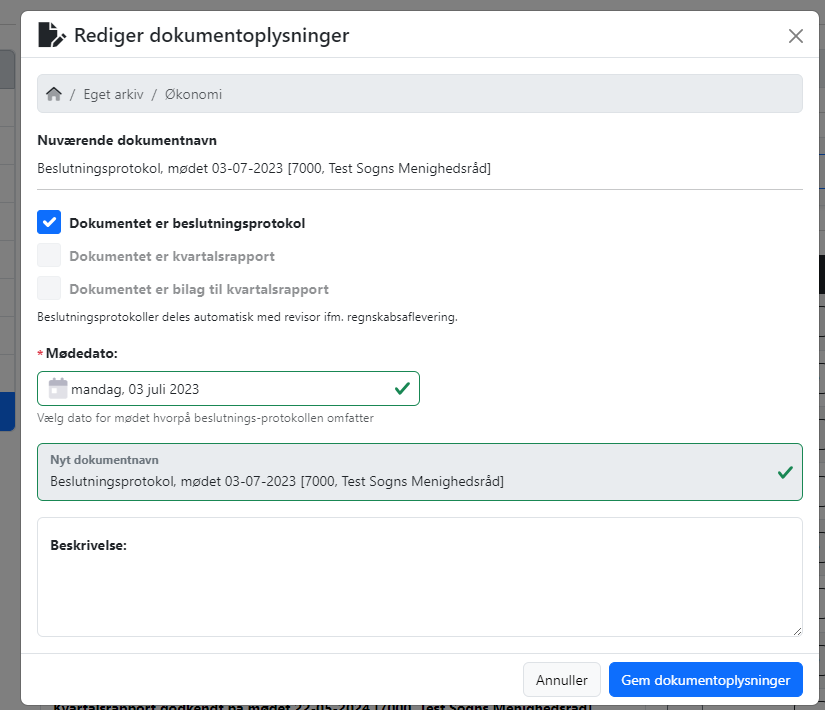Close the Rediger dokumentoplysninger dialog
This screenshot has width=825, height=710.
pyautogui.click(x=796, y=36)
